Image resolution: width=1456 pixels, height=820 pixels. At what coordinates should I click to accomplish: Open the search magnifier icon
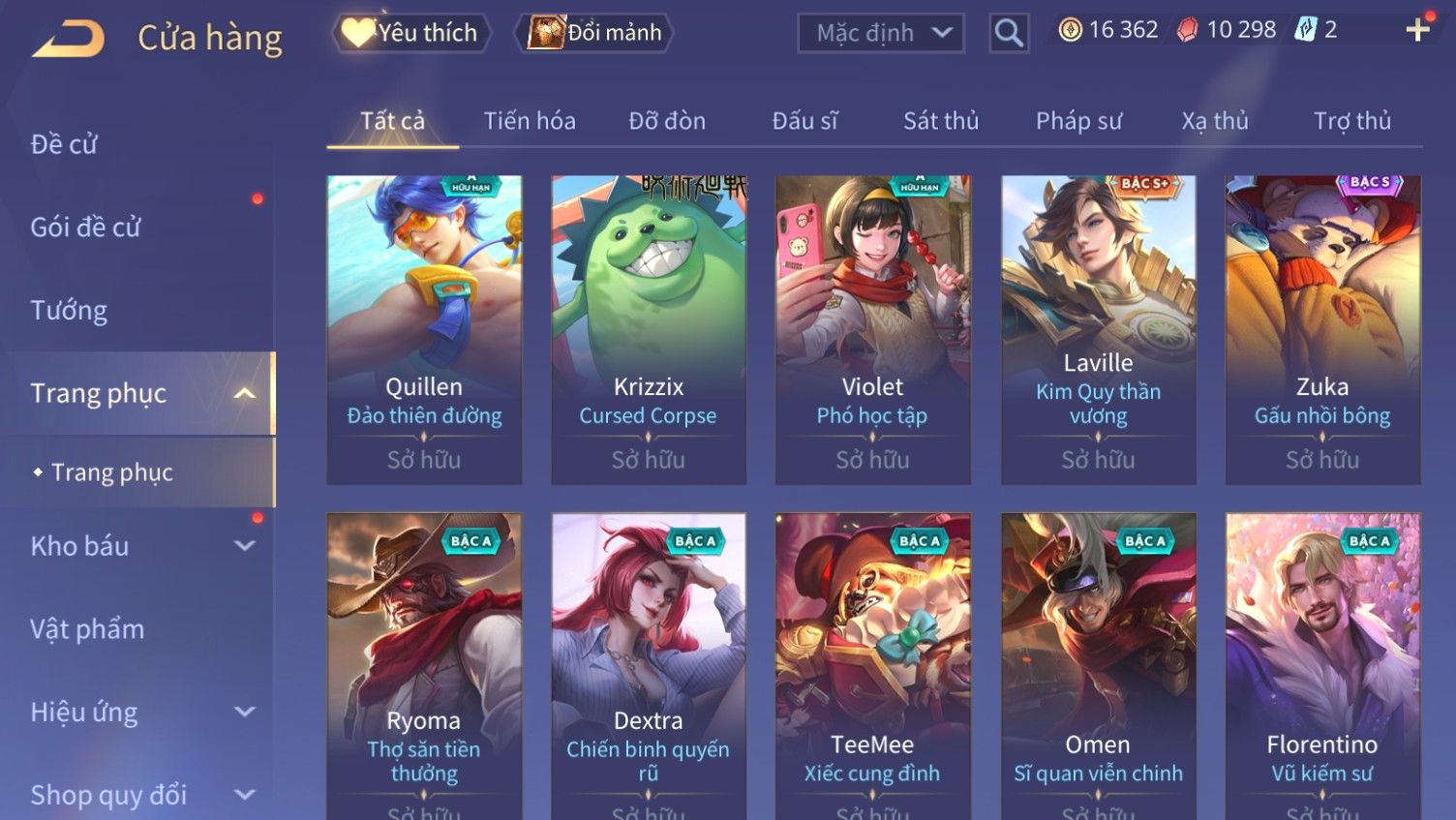coord(1009,33)
